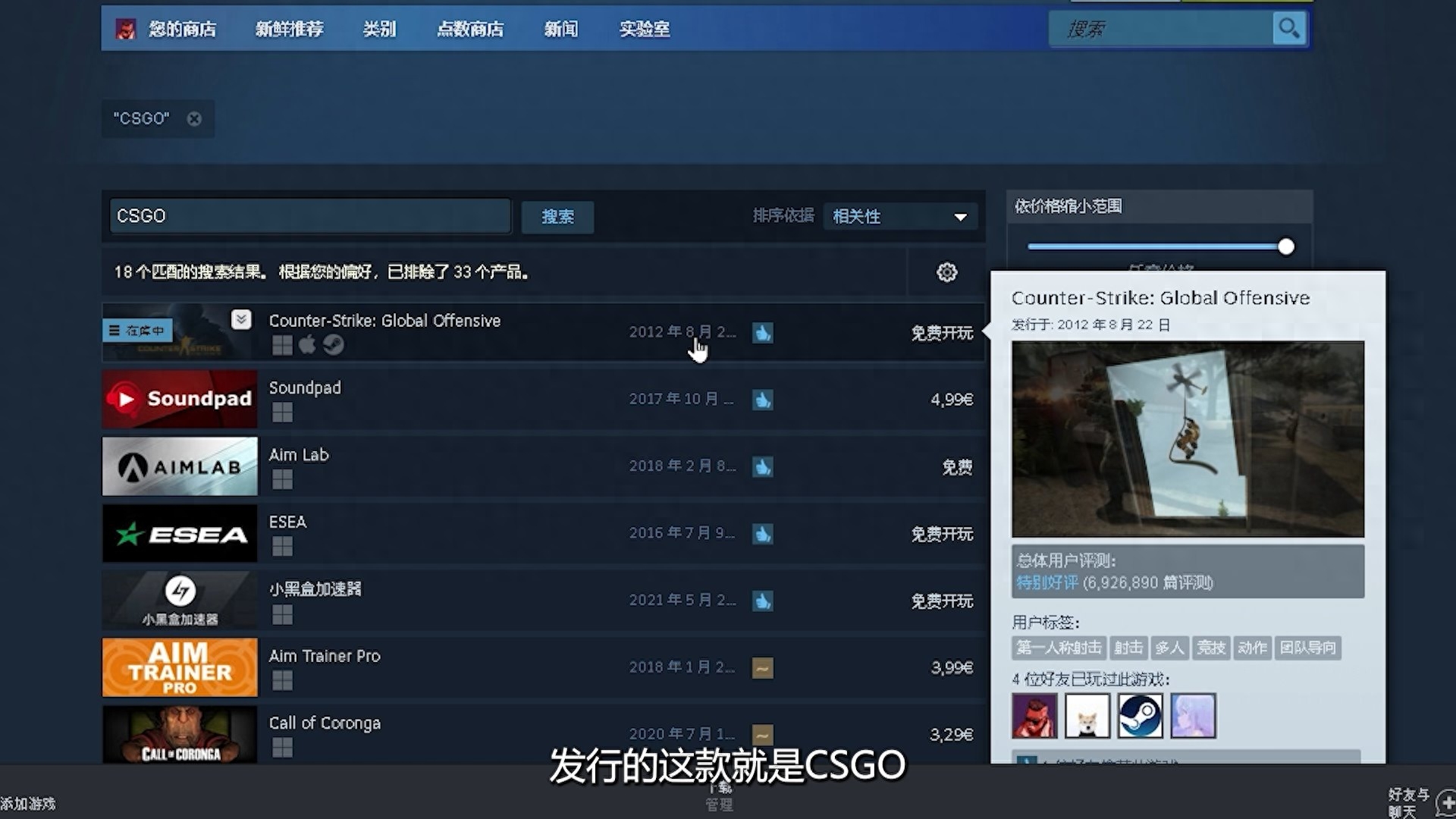Click your store avatar icon in the navbar
This screenshot has height=819, width=1456.
pos(126,28)
